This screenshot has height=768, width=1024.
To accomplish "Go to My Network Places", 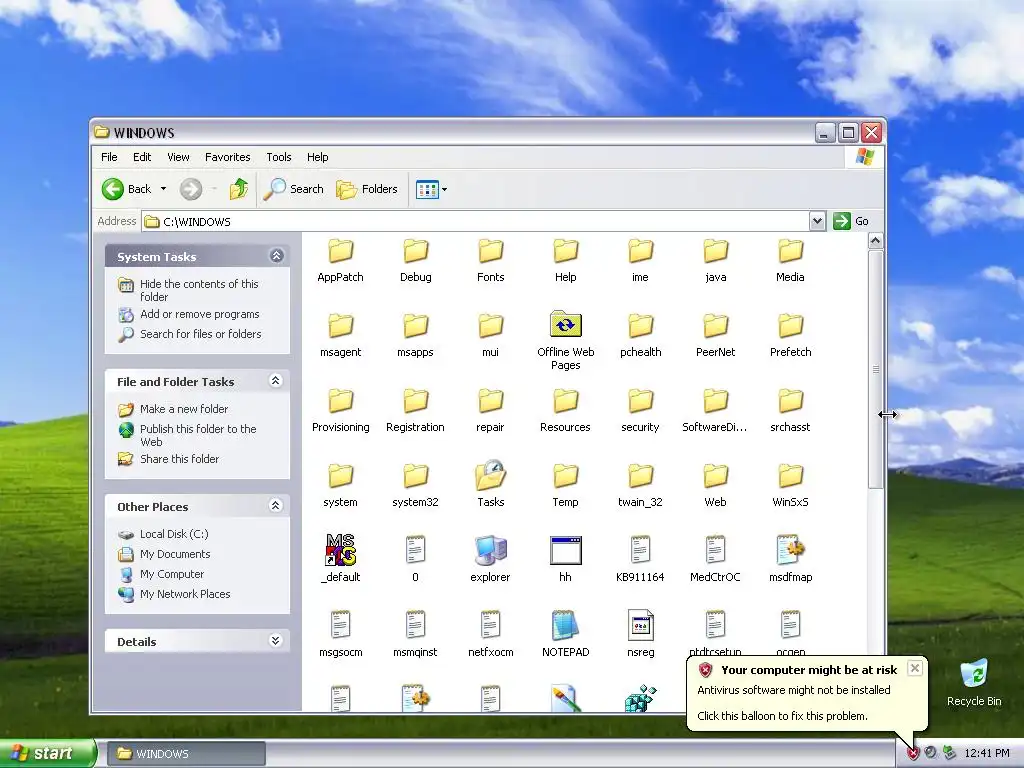I will (x=185, y=594).
